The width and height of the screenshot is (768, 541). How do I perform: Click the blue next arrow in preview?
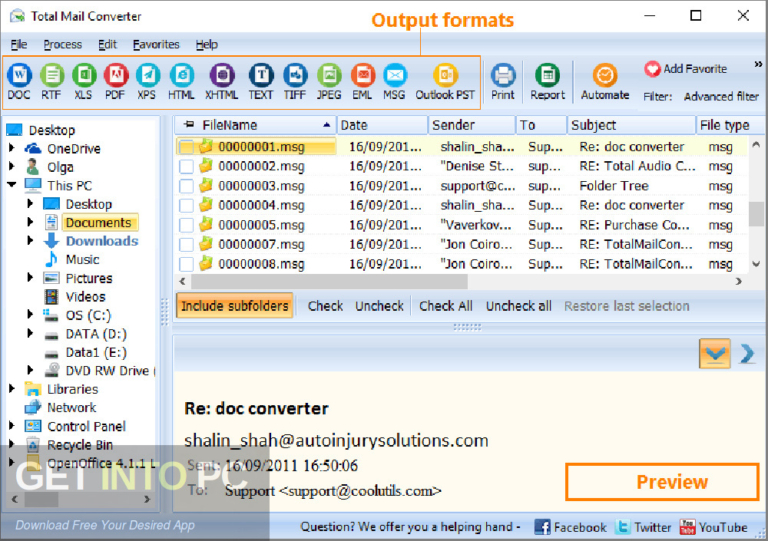click(x=747, y=353)
